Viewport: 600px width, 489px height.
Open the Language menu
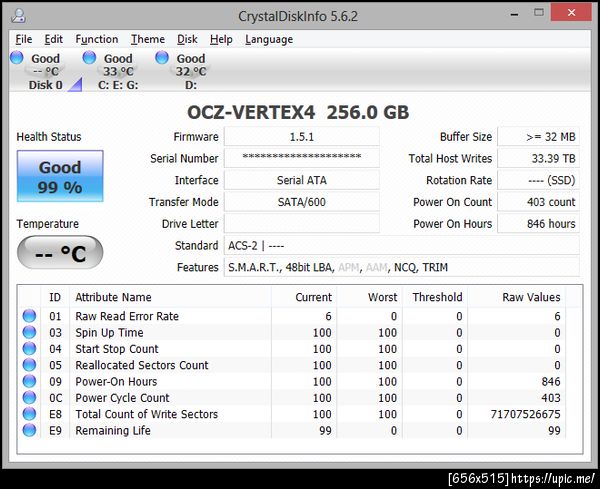pyautogui.click(x=269, y=39)
